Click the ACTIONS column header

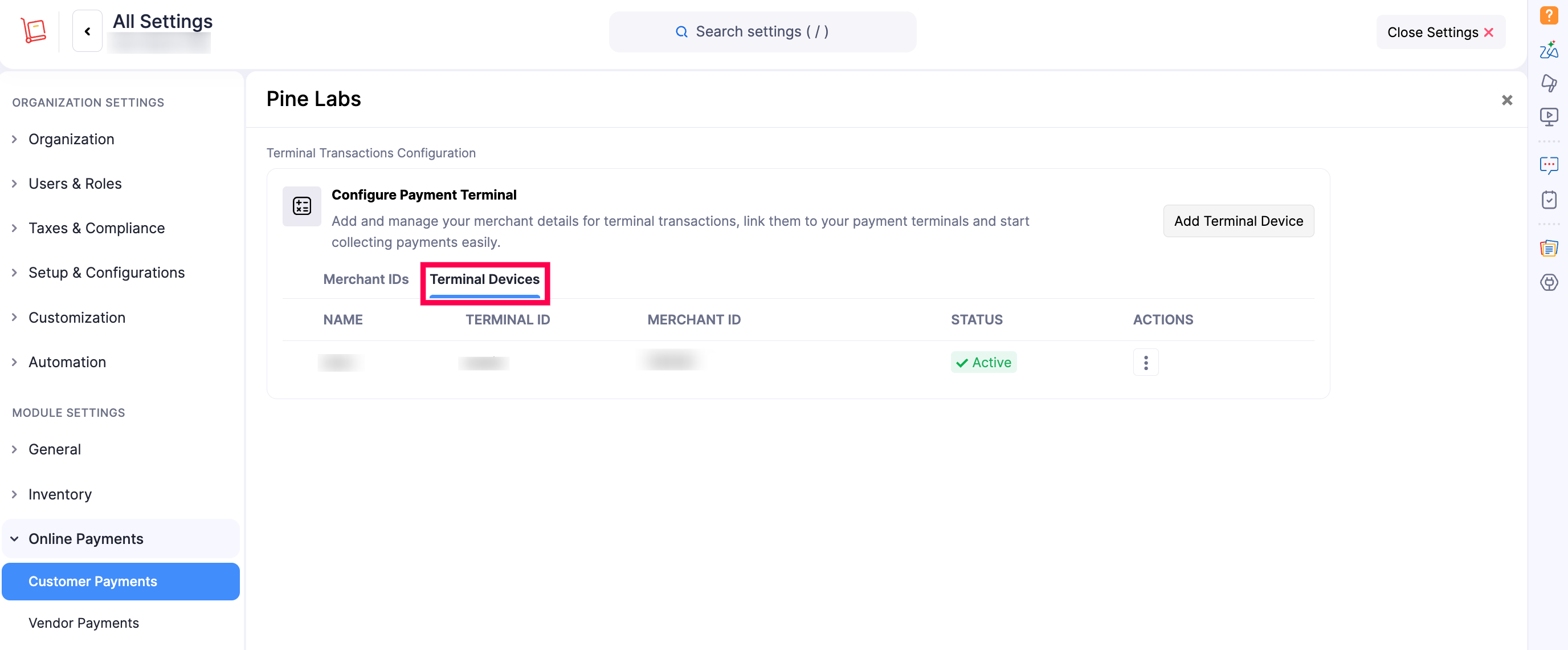pyautogui.click(x=1162, y=320)
